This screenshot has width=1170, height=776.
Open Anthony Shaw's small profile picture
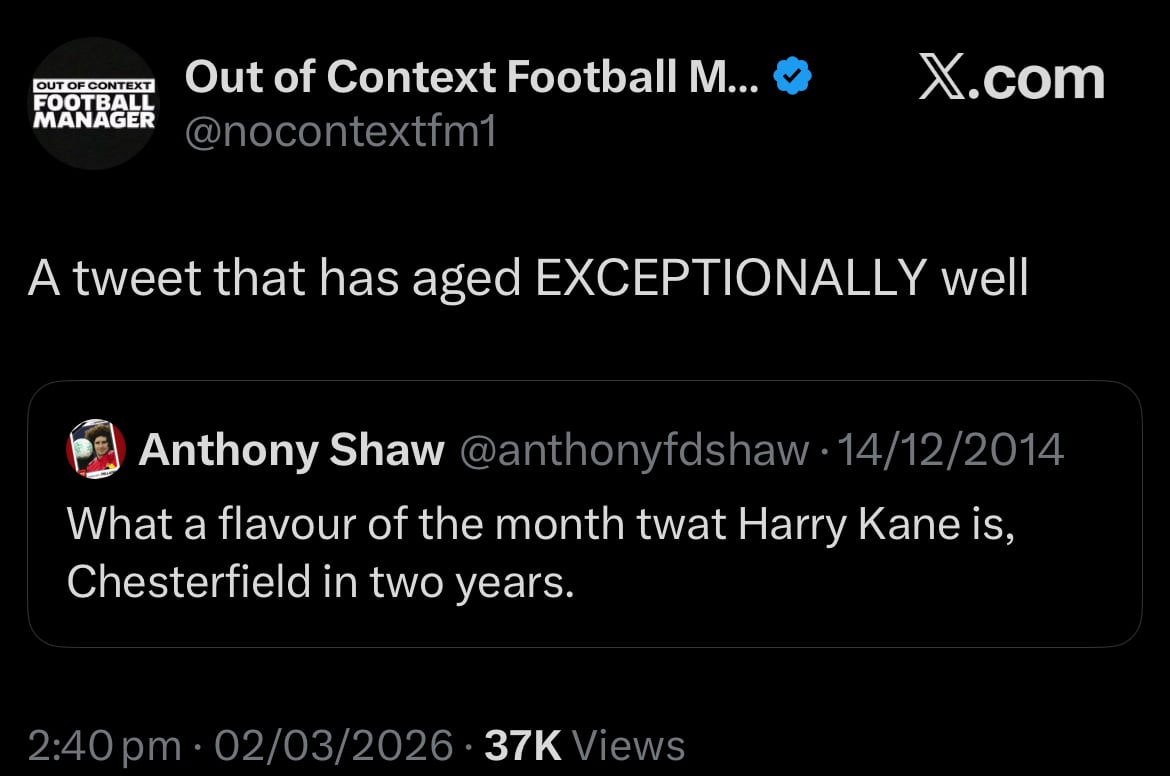point(96,449)
